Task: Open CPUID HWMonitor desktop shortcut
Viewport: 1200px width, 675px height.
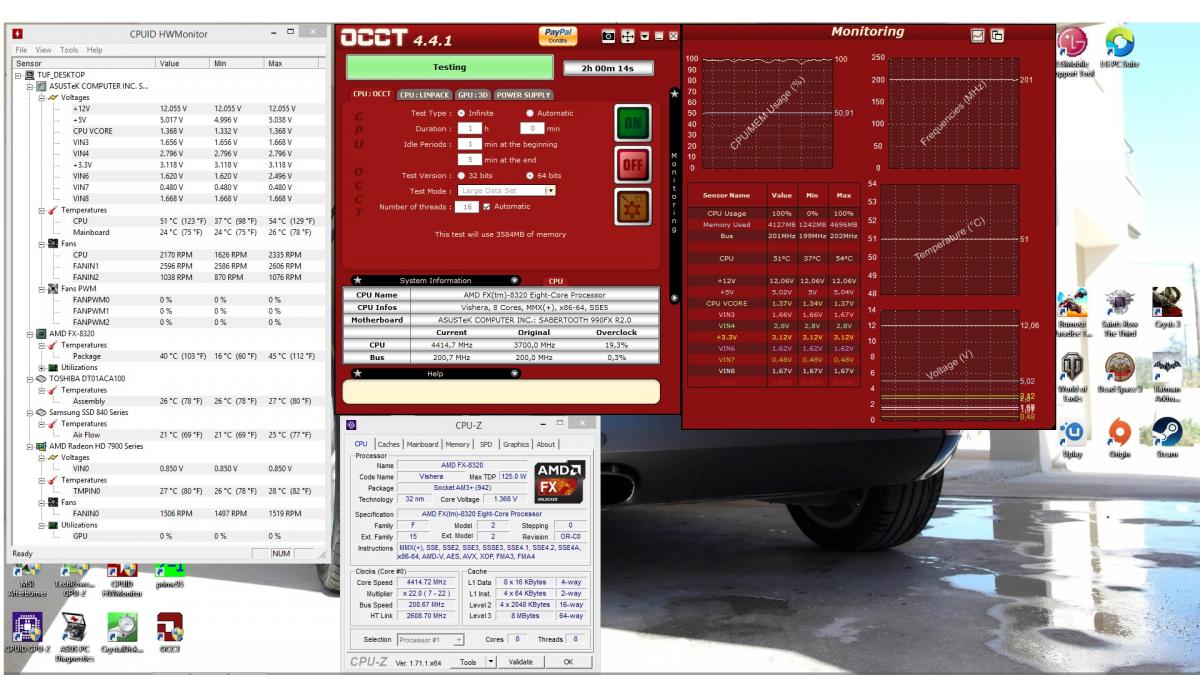Action: [122, 581]
